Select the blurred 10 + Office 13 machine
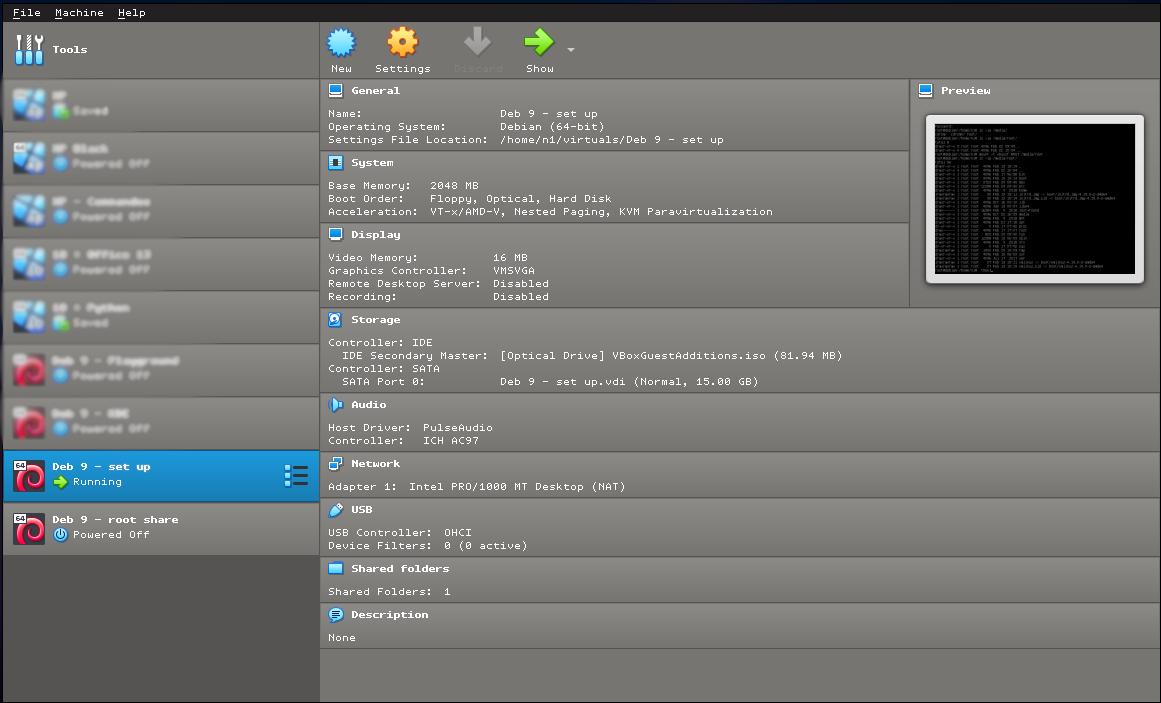The width and height of the screenshot is (1161, 703). coord(161,264)
